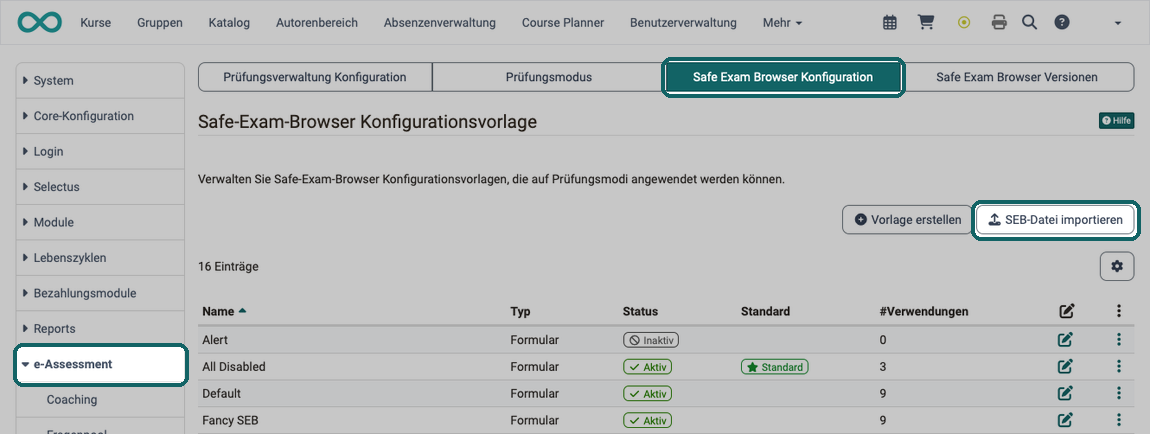
Task: Click Aktiv badge in Fancy SEB row
Action: (648, 421)
